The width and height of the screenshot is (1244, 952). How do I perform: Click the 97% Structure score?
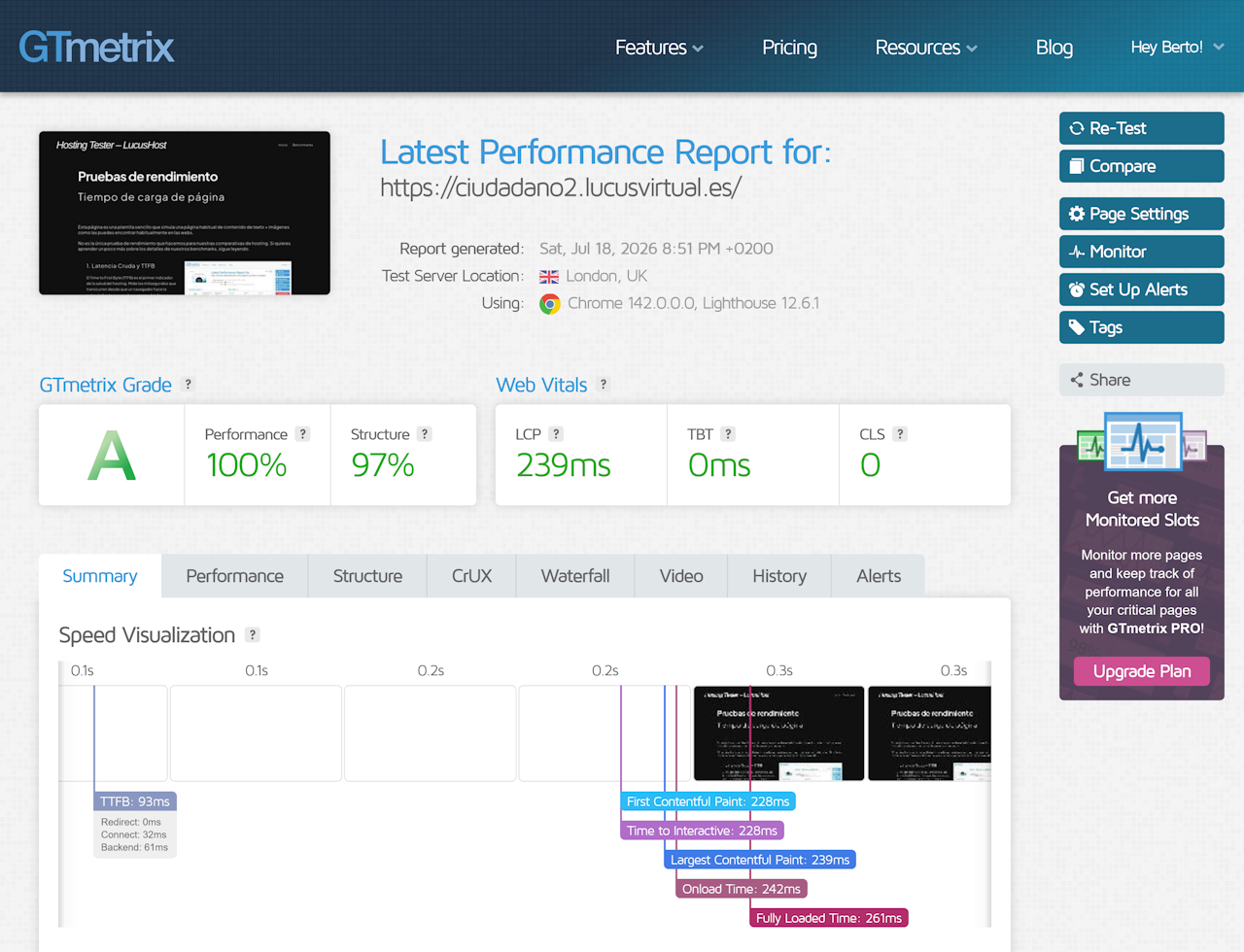click(x=383, y=465)
